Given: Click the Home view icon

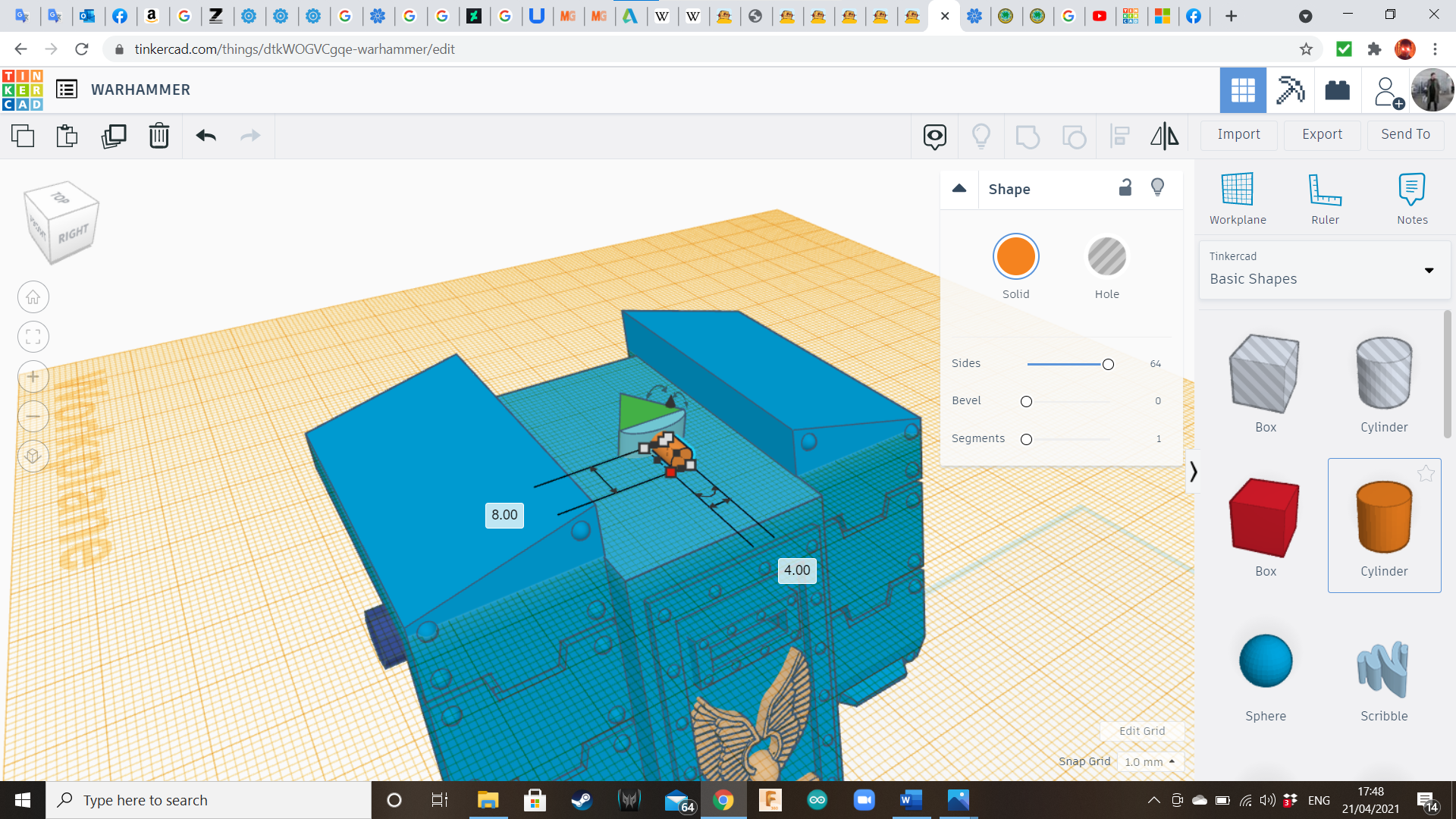Looking at the screenshot, I should (x=33, y=297).
